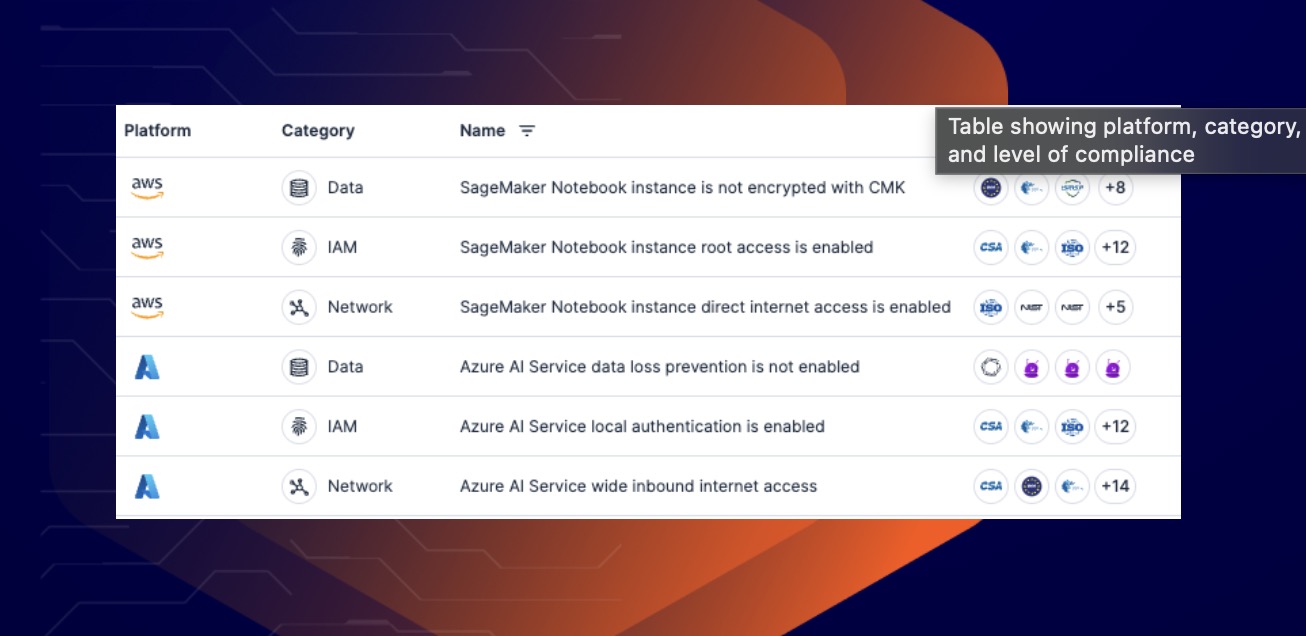Click the dark EU circle badge in the Azure wide inbound row
1306x636 pixels.
(1031, 486)
